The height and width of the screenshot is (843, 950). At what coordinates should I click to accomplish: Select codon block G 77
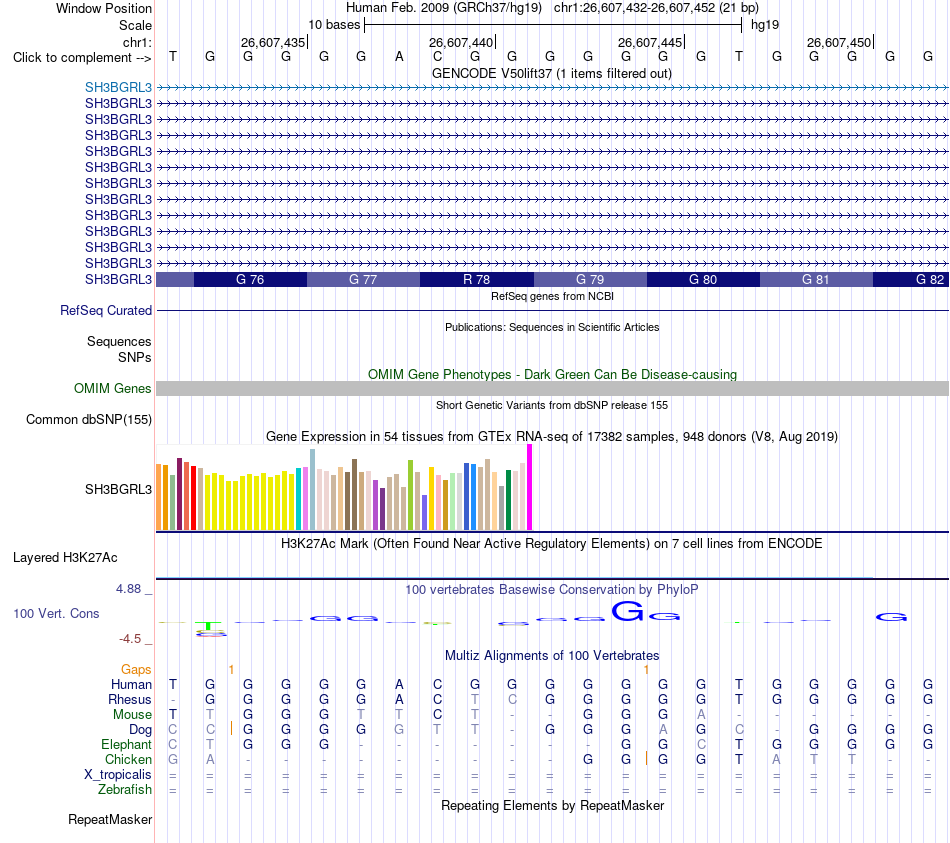pyautogui.click(x=363, y=279)
